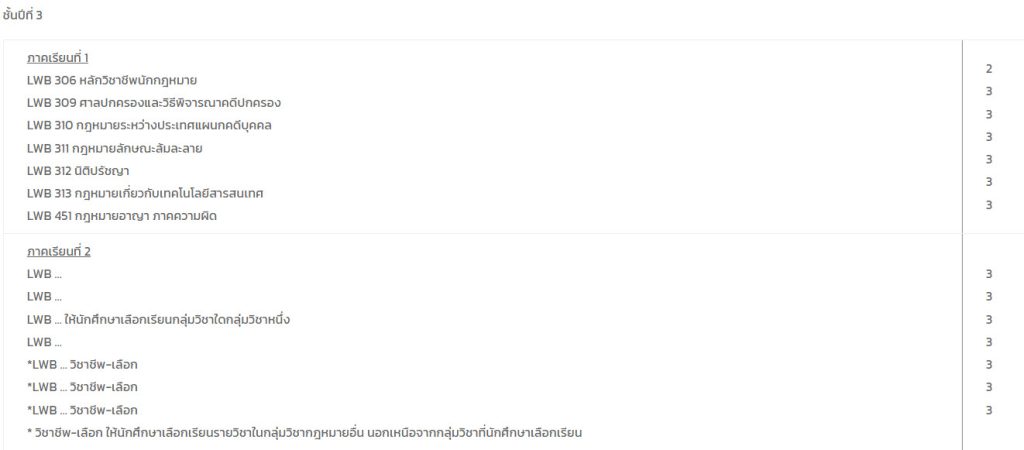The height and width of the screenshot is (450, 1024).
Task: Select LWB 313 กฎหมายเกี่ยวกับเทคโนโลยีสารสนเทศ
Action: [145, 194]
